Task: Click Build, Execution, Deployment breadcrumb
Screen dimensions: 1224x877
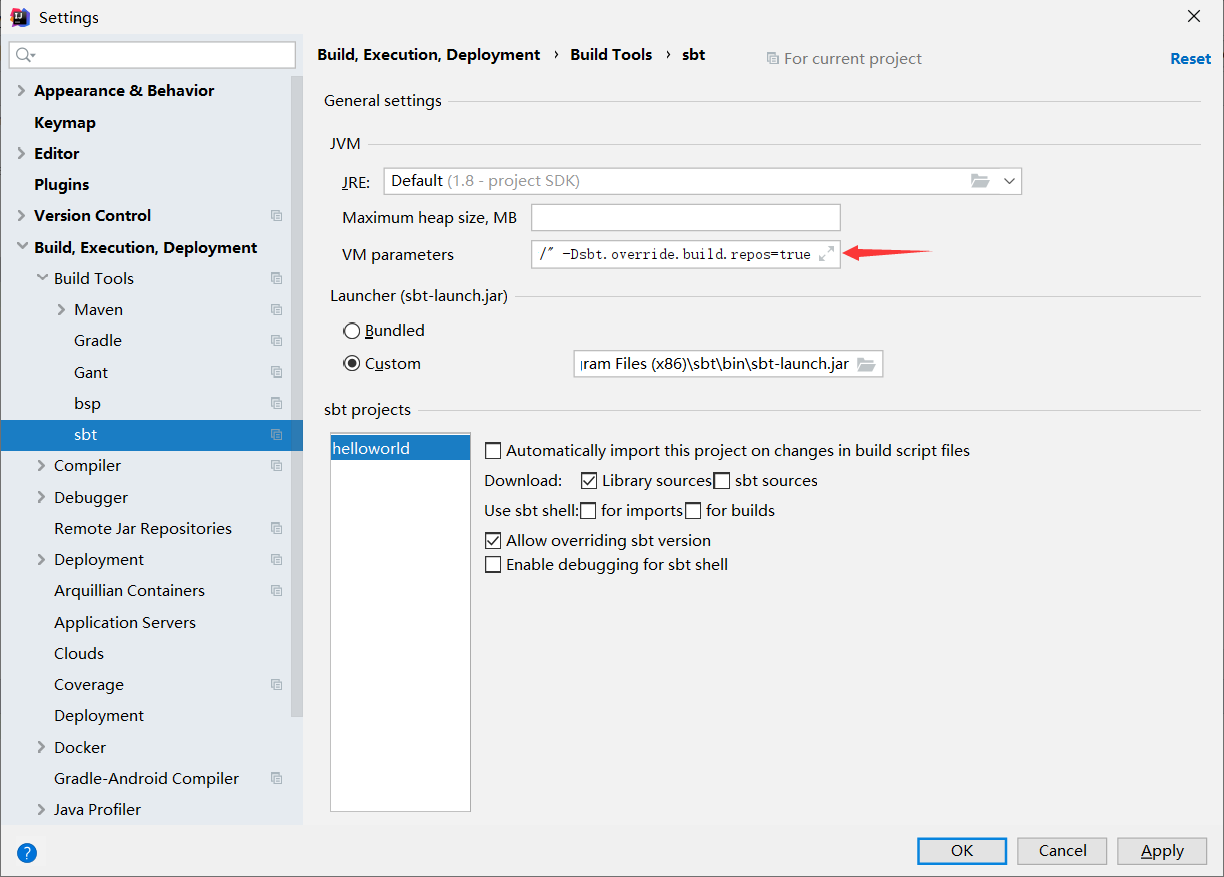Action: pyautogui.click(x=429, y=55)
